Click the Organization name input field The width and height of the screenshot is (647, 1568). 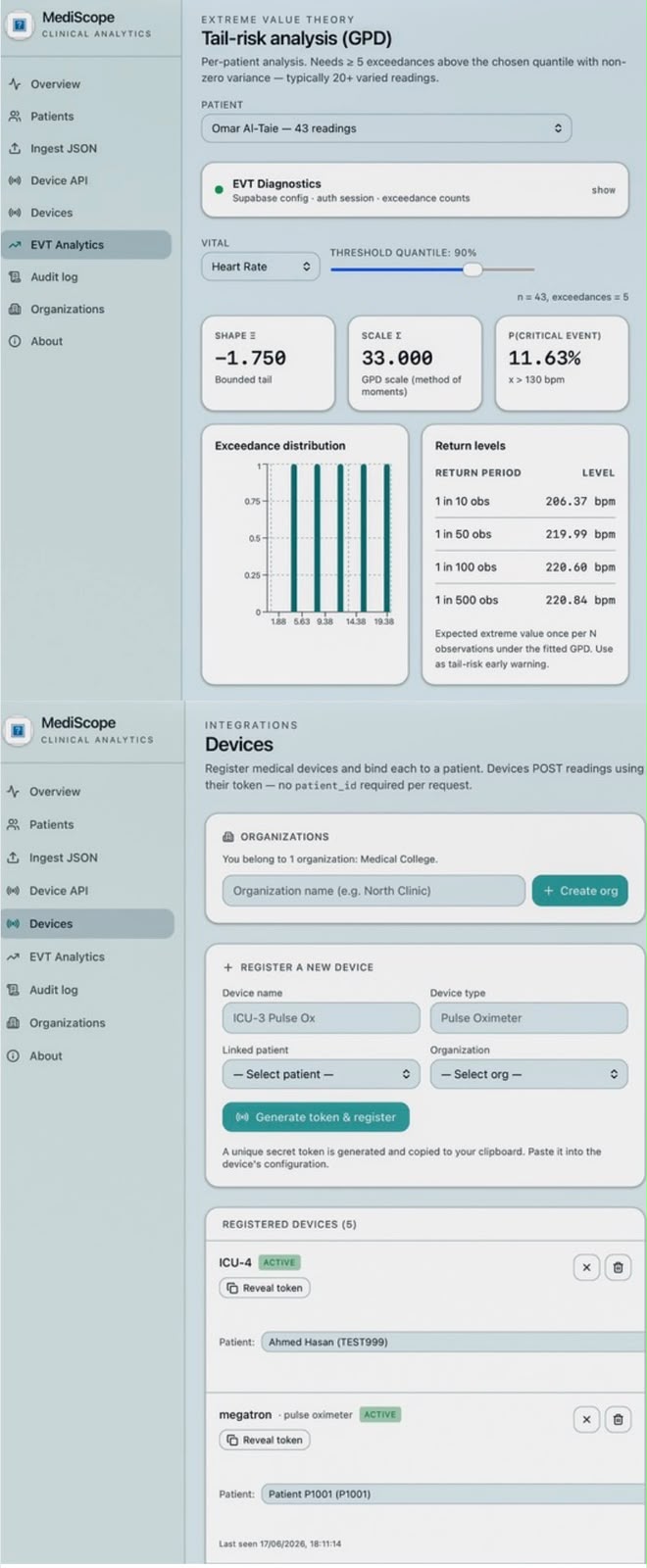tap(373, 891)
